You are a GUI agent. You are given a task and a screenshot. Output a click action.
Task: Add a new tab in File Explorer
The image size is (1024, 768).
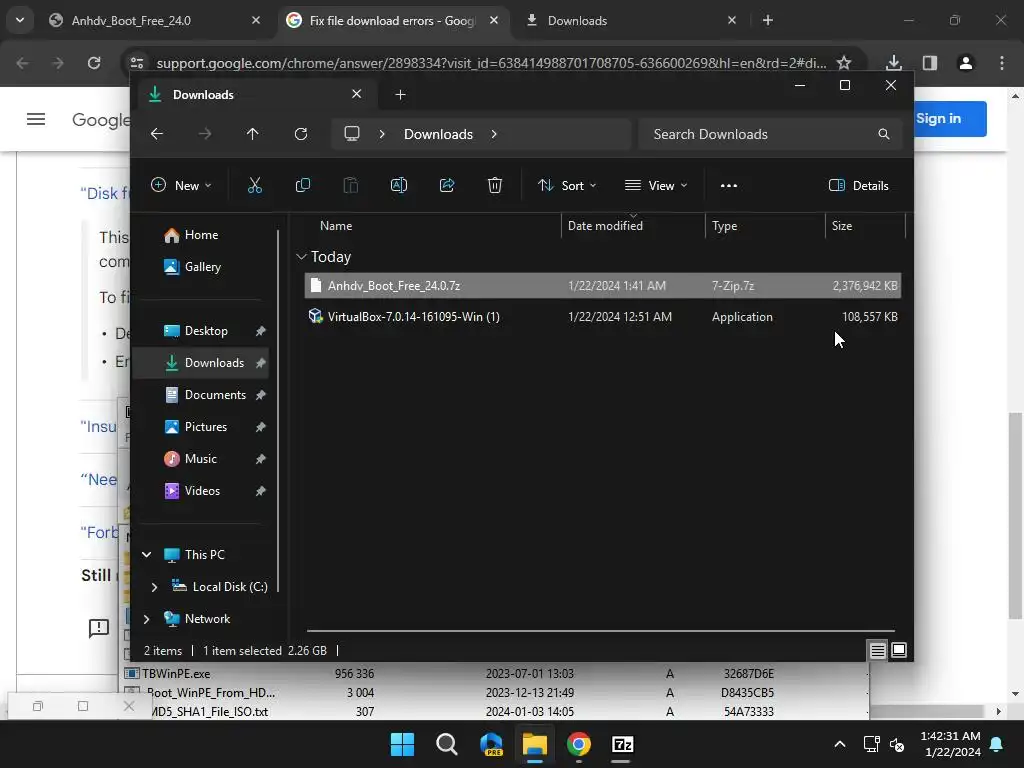(400, 95)
